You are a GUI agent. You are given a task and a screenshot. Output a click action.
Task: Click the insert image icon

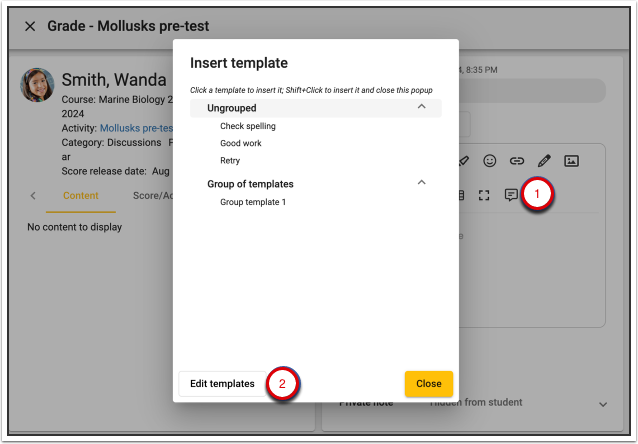coord(571,160)
